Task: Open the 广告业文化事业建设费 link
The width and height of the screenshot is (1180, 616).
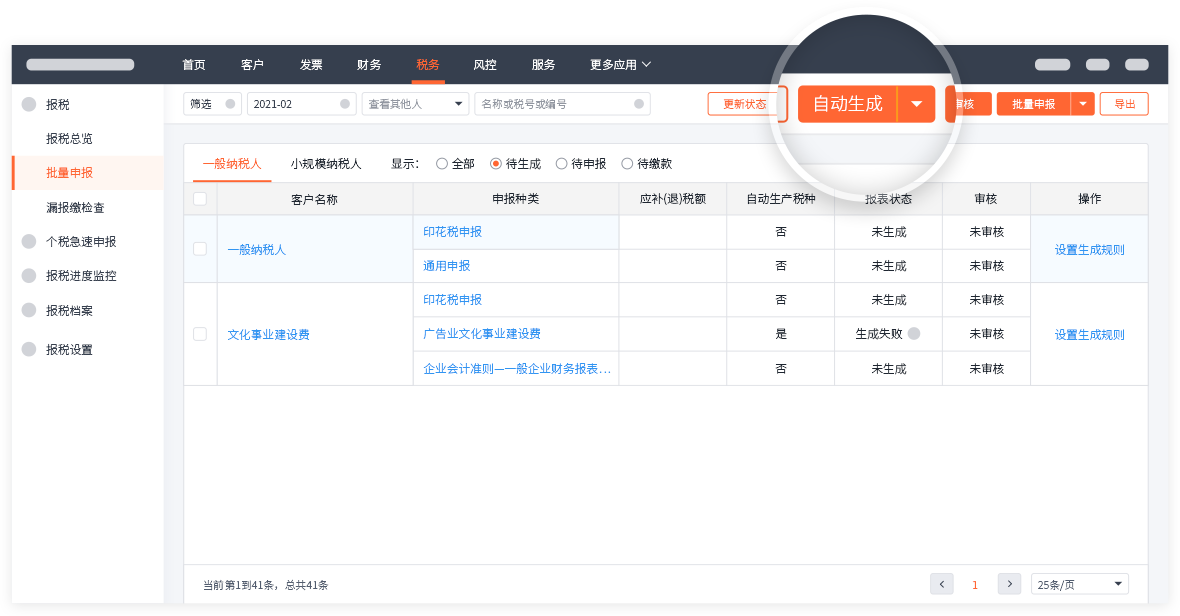Action: pos(482,333)
